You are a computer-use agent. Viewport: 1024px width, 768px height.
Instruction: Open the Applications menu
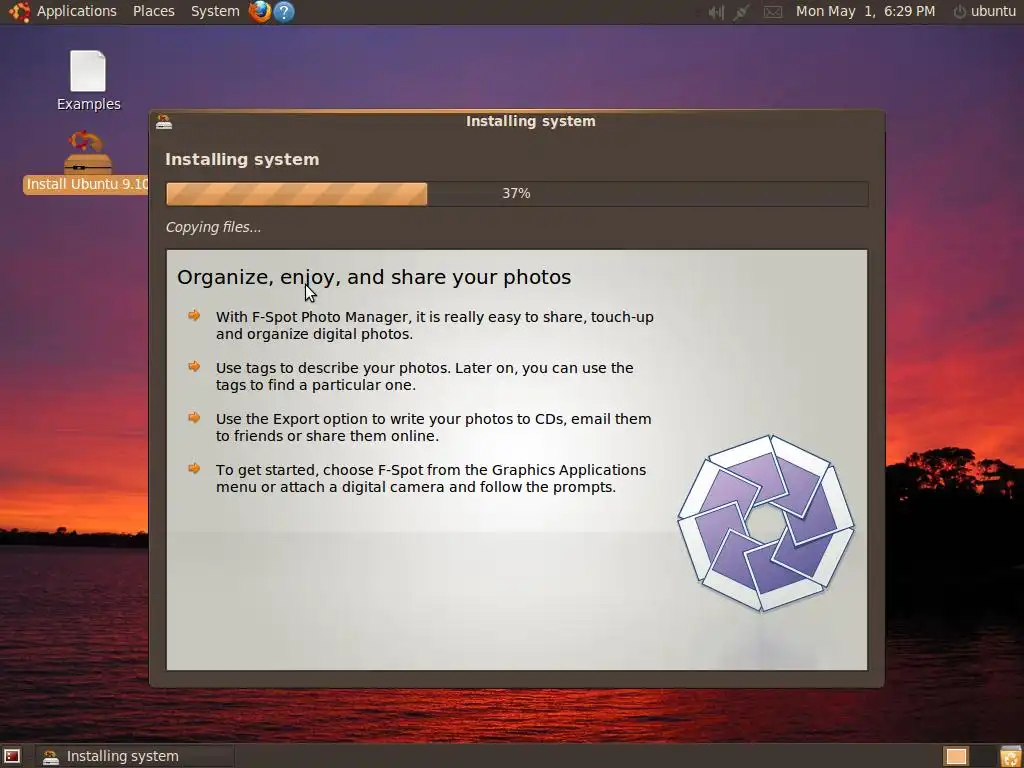(76, 11)
